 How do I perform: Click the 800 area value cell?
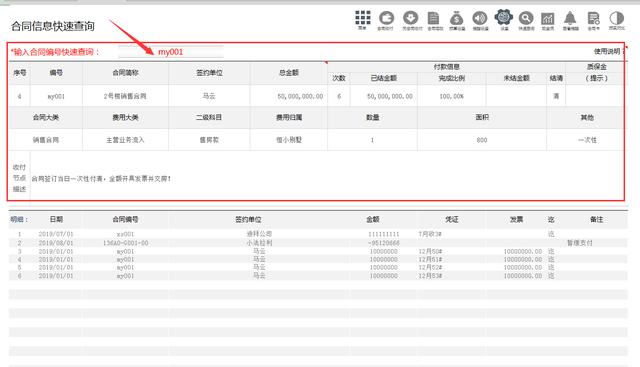(482, 140)
